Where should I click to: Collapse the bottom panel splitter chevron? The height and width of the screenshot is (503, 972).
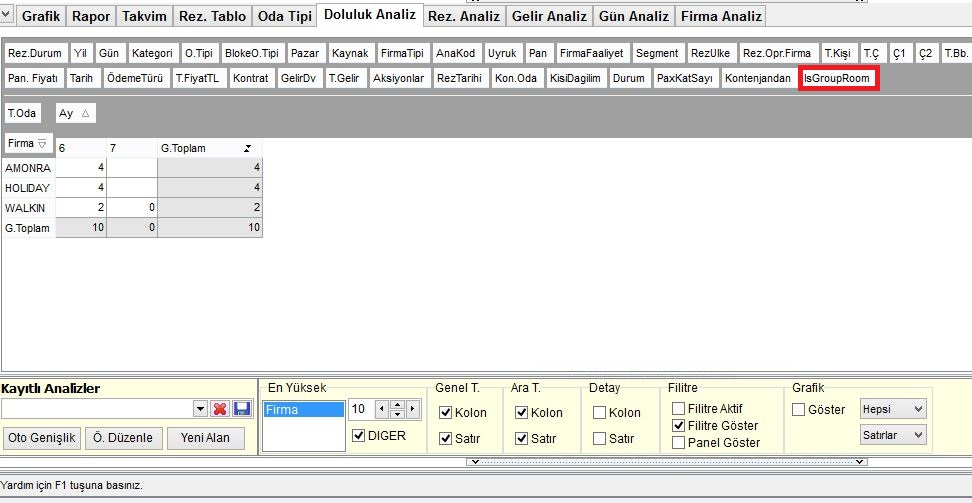click(474, 461)
